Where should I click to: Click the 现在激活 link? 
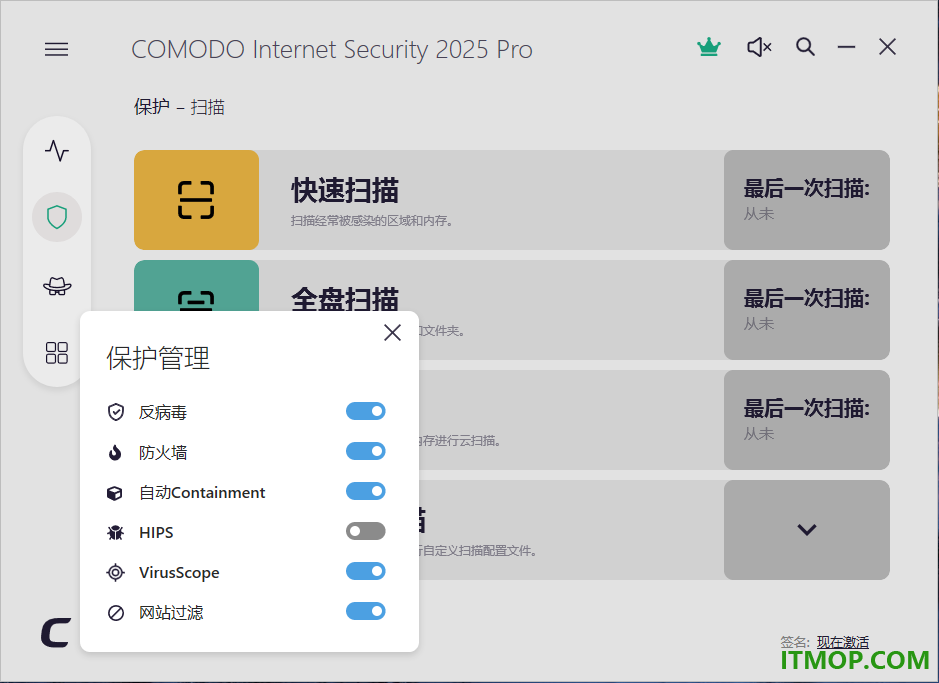click(843, 642)
